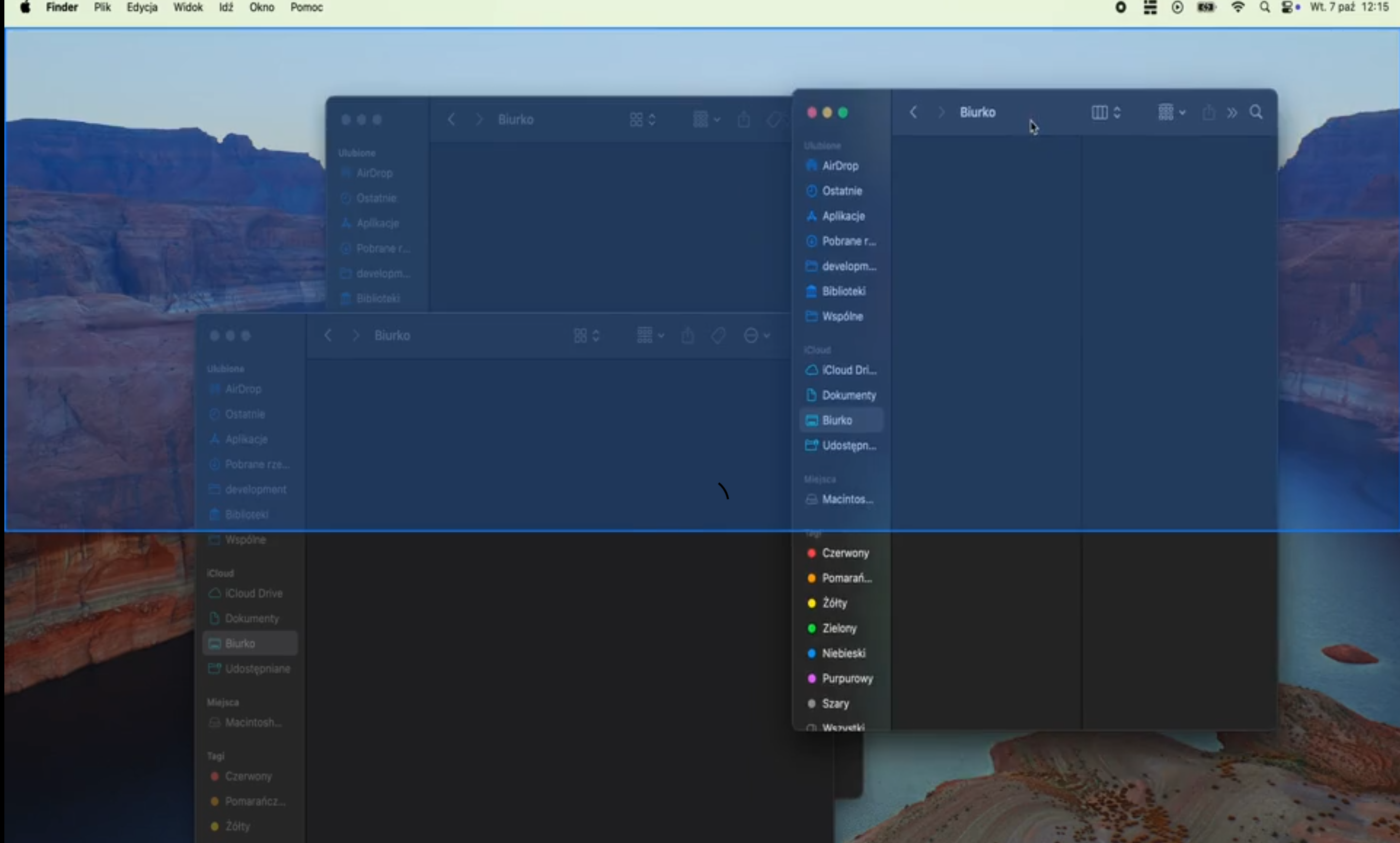1400x843 pixels.
Task: Go back using the front window's back arrow
Action: (x=913, y=113)
